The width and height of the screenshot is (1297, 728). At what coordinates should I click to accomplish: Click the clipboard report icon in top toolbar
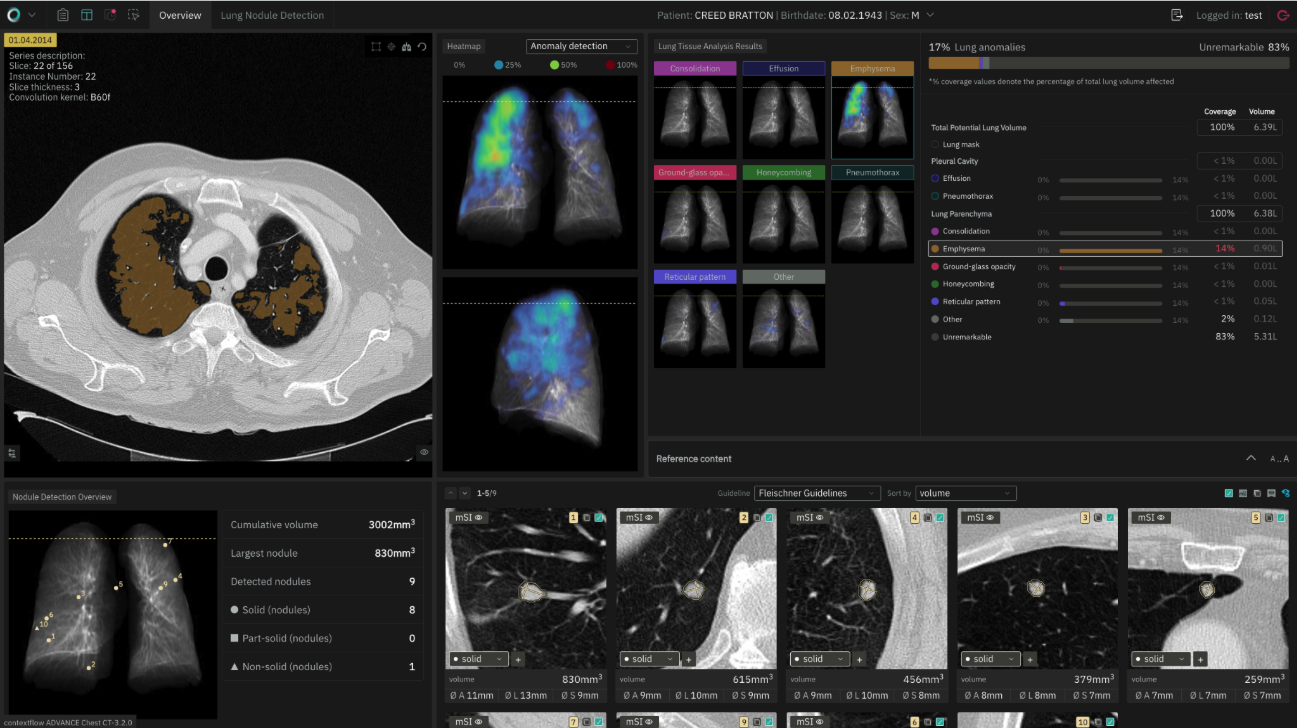coord(63,15)
